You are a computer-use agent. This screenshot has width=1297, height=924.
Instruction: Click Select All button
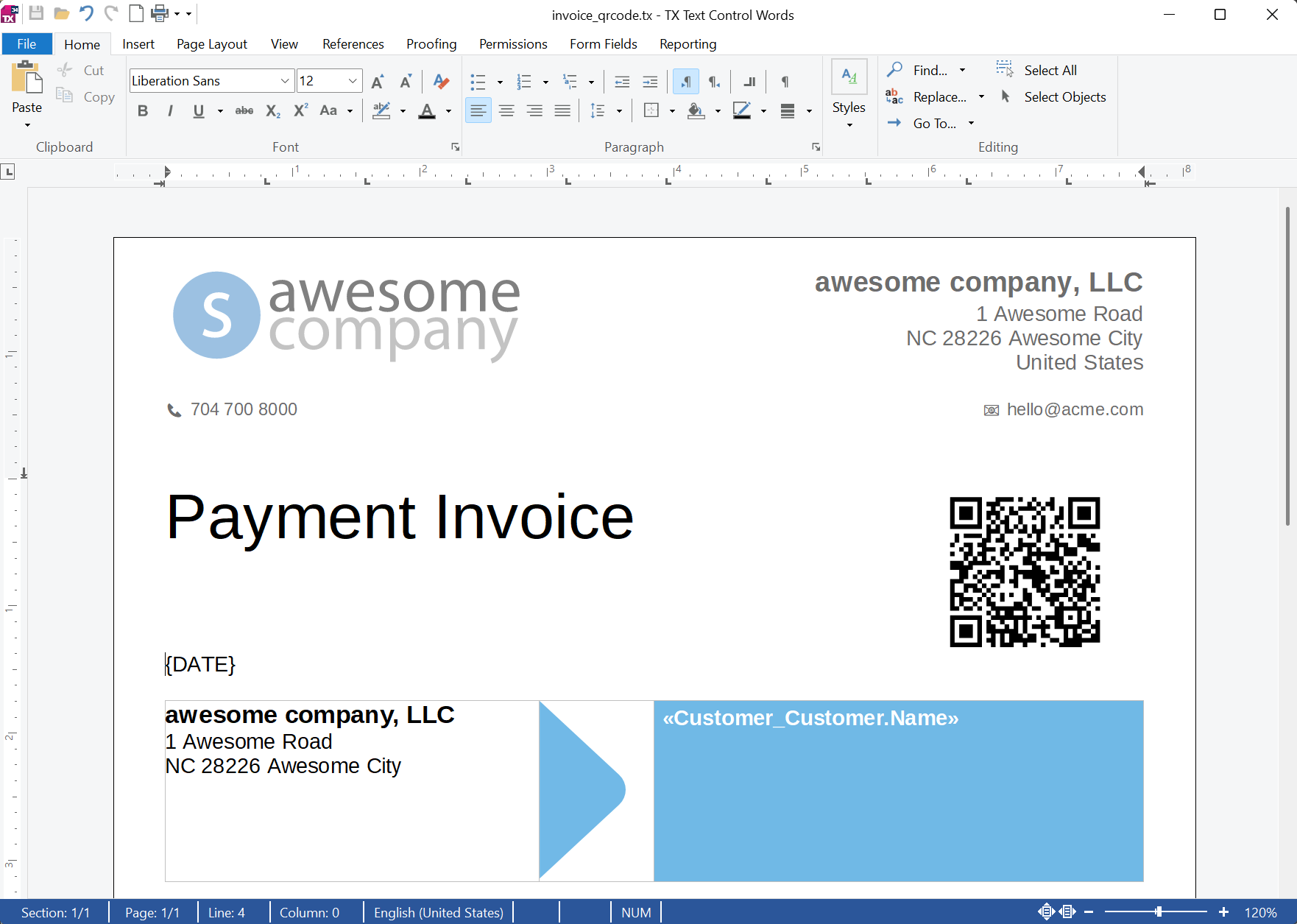tap(1036, 70)
